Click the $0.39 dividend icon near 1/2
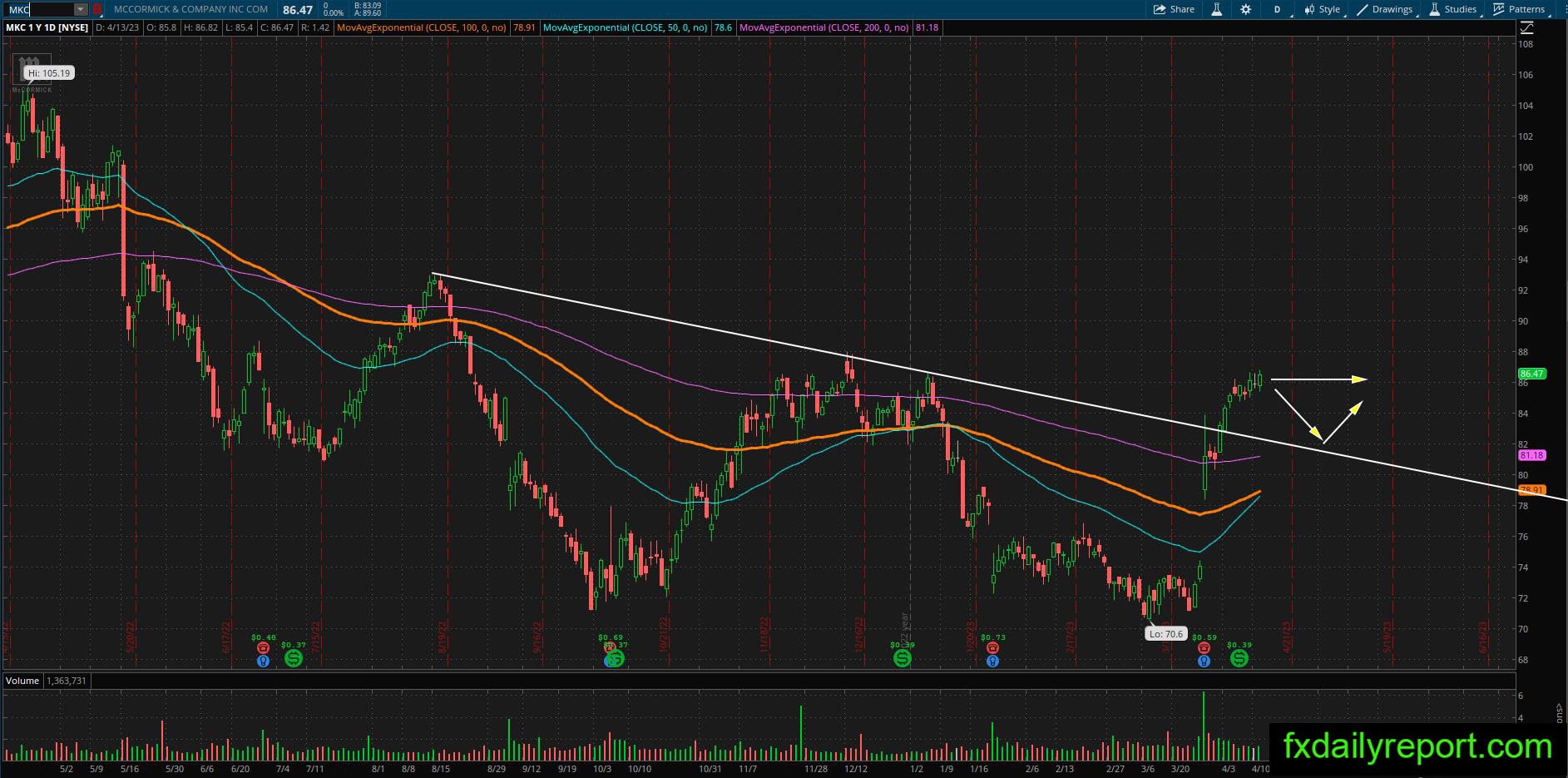 pos(903,658)
